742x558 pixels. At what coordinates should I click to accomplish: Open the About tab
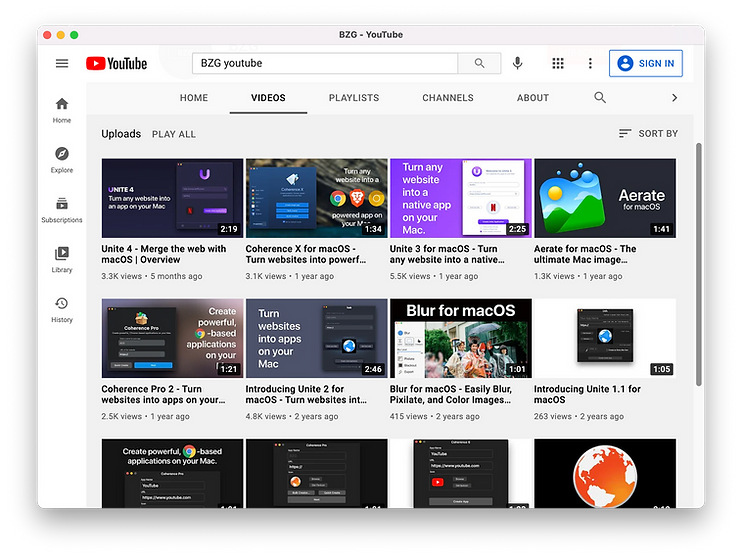point(533,97)
